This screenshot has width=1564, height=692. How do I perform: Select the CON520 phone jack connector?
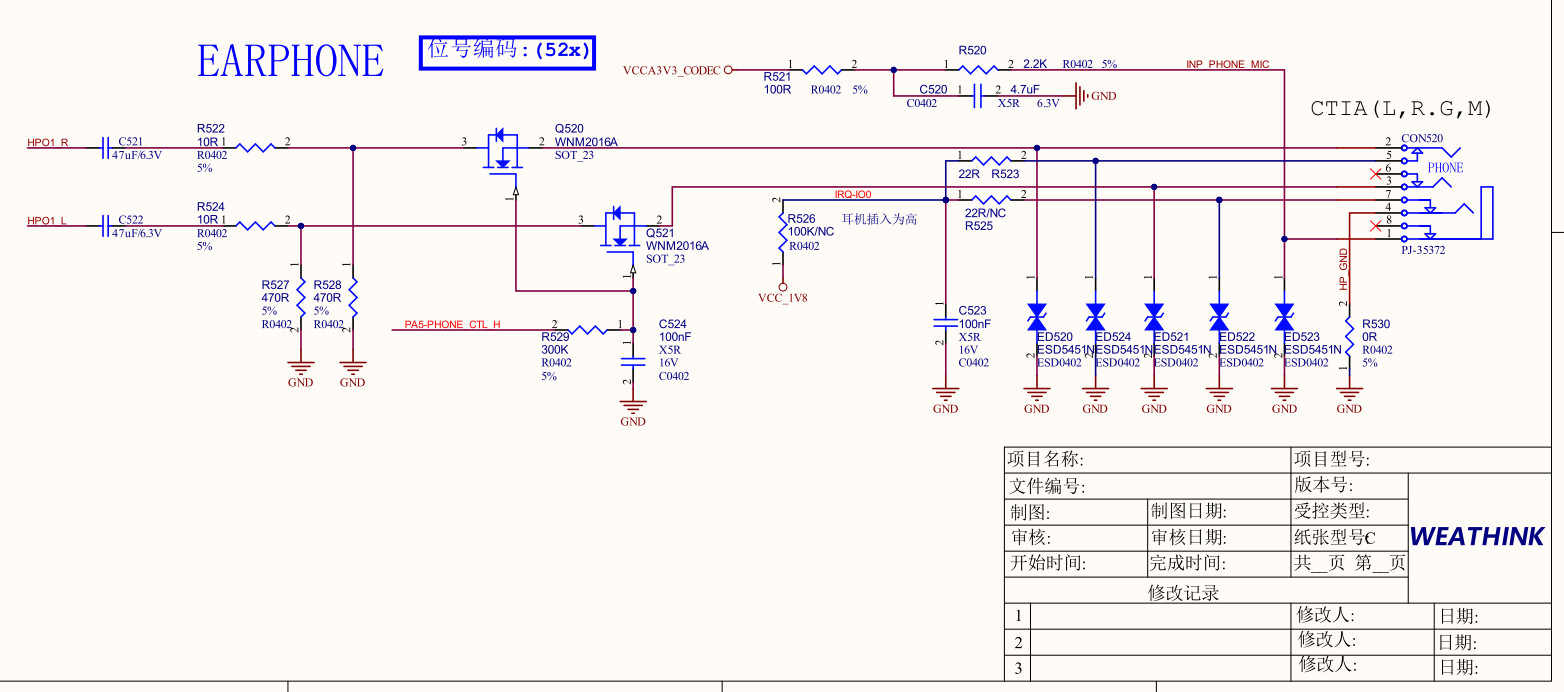pos(1447,192)
